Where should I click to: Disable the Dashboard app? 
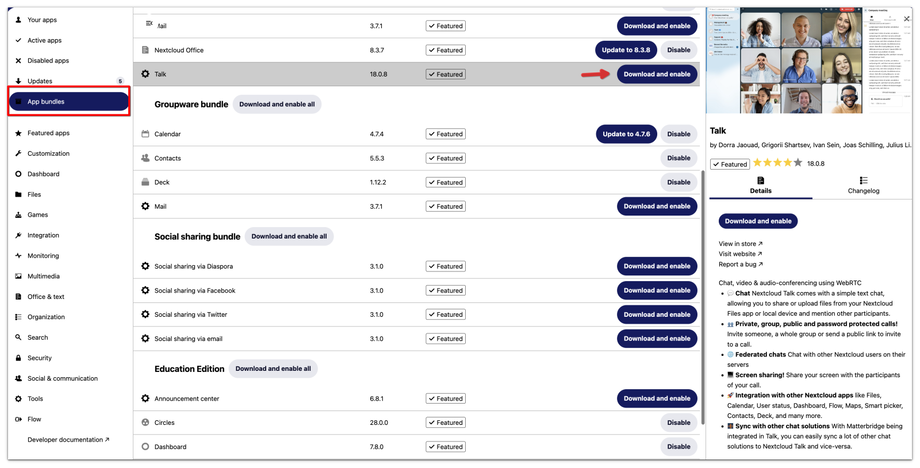[678, 447]
